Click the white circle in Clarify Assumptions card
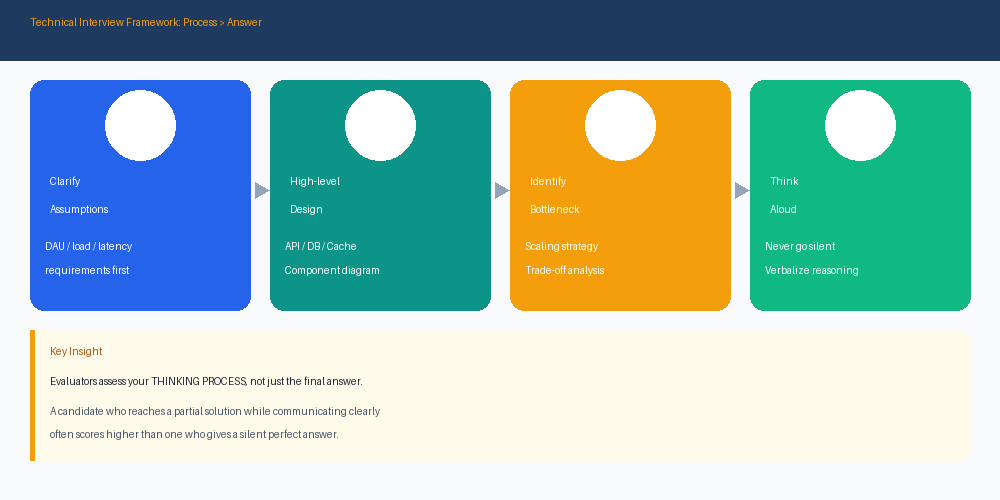 click(140, 126)
